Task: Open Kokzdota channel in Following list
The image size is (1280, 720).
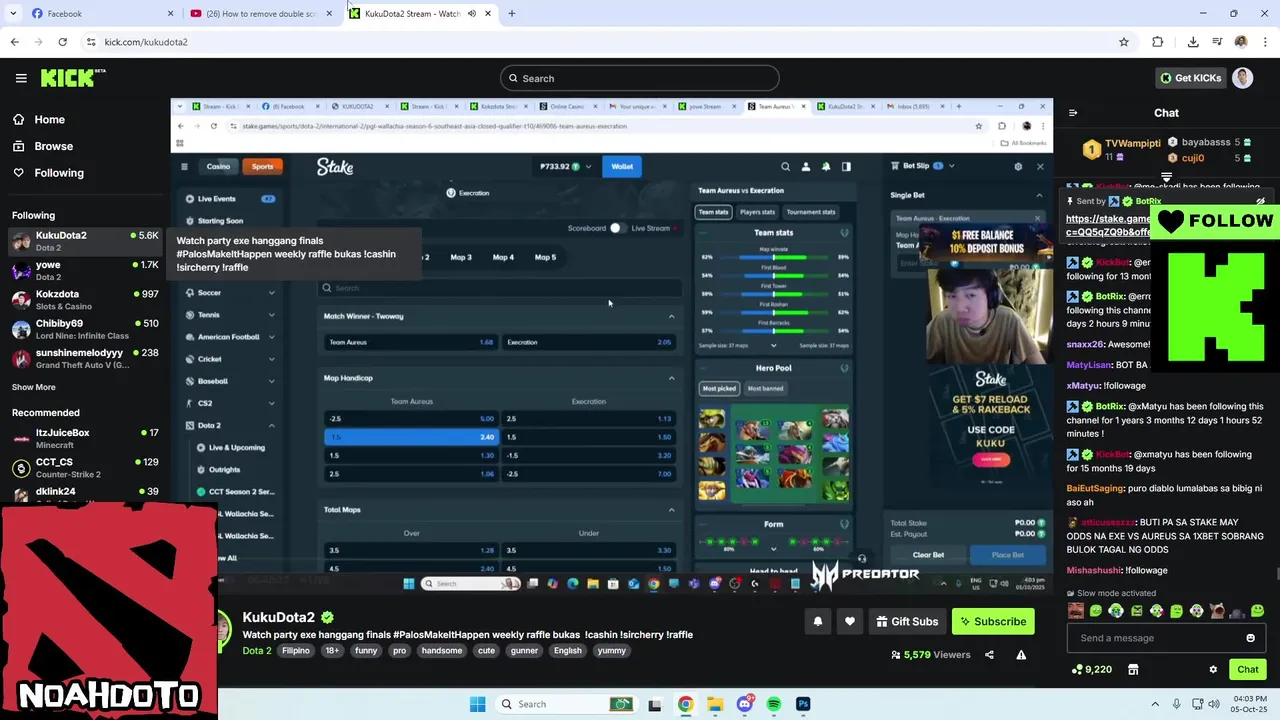Action: coord(85,300)
